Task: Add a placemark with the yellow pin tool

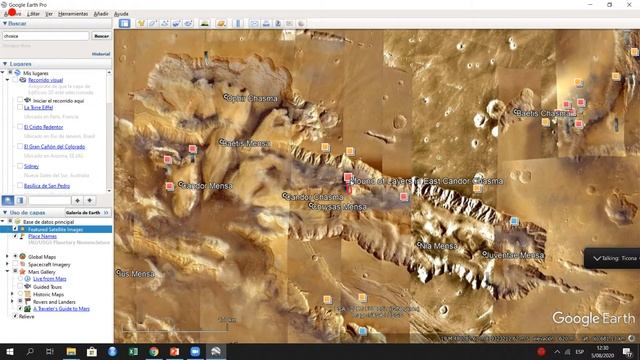Action: tap(141, 23)
